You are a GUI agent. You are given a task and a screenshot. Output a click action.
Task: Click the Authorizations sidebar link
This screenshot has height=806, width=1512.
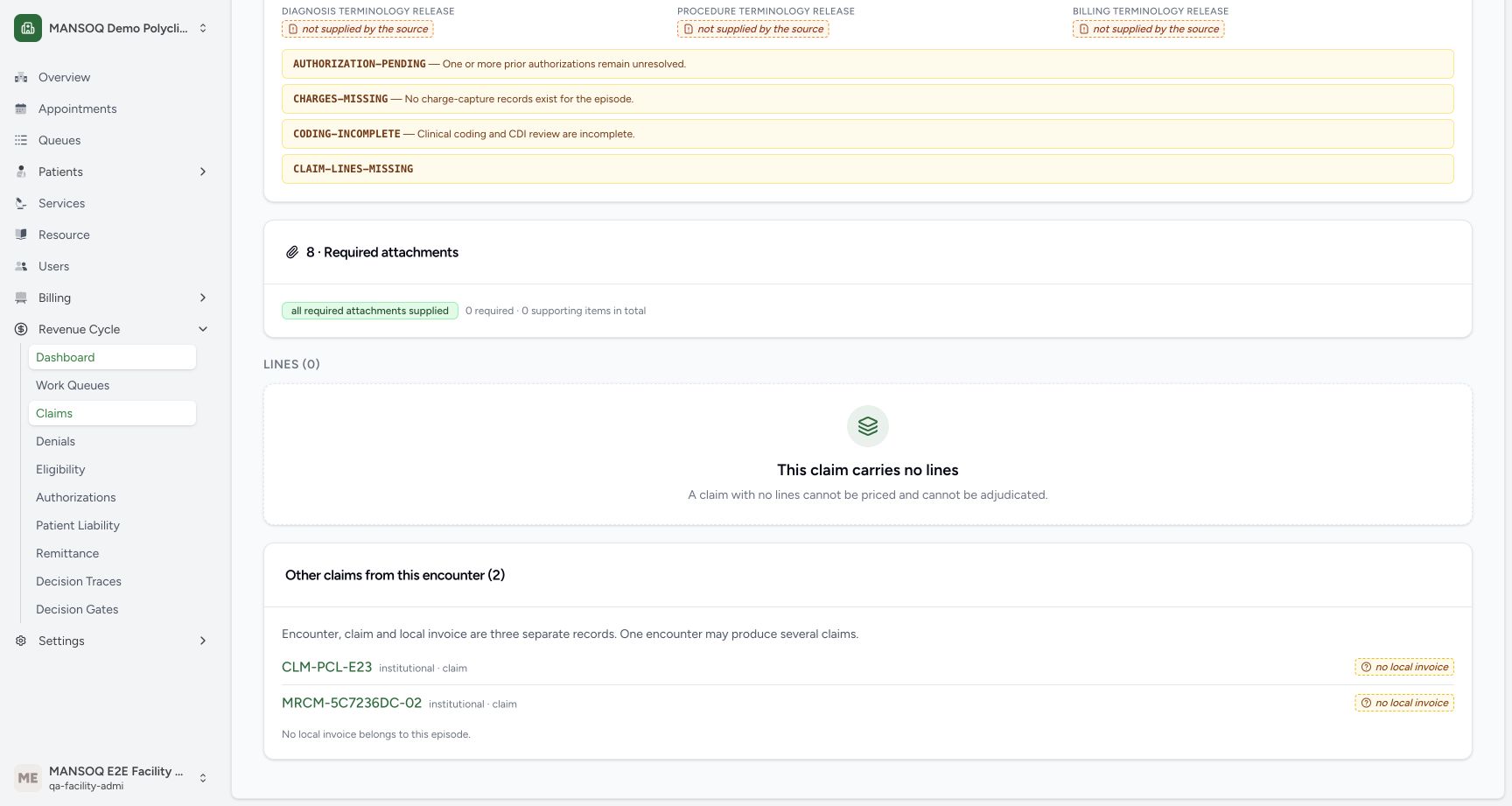pos(112,497)
